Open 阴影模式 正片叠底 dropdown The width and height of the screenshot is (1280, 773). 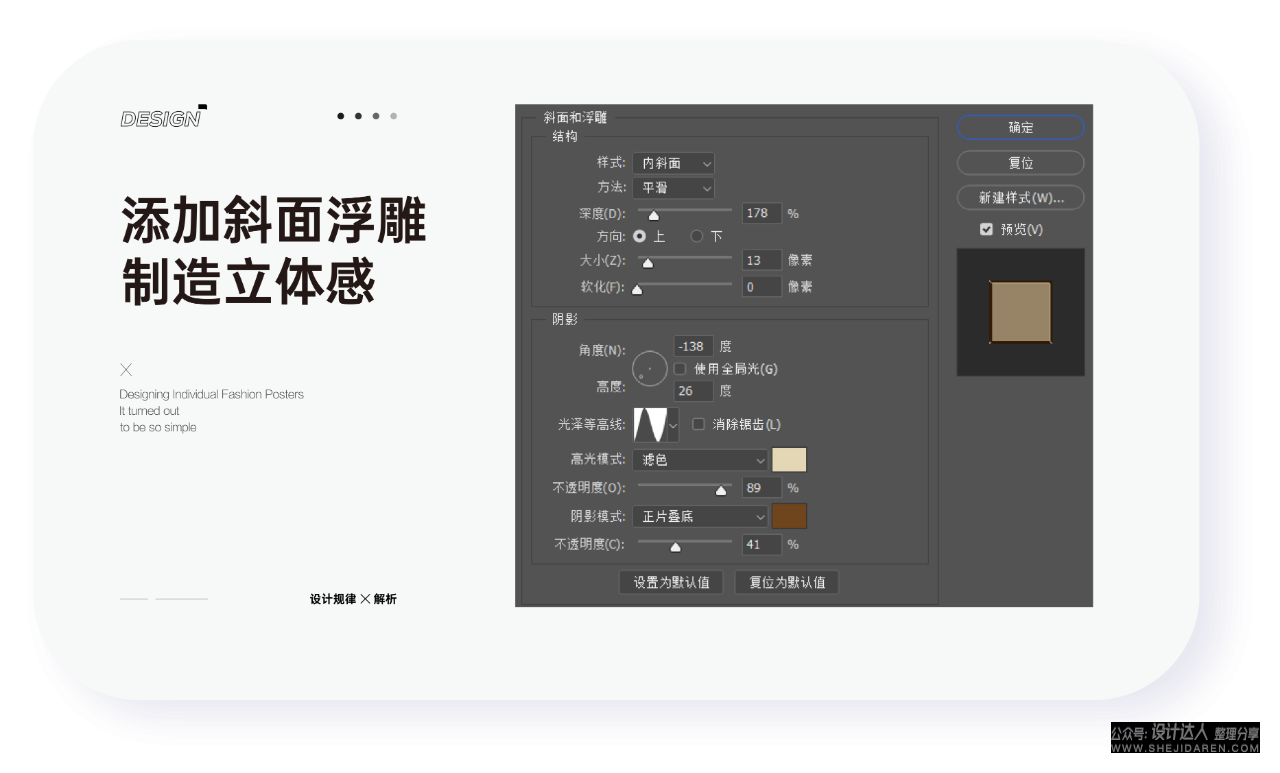[x=701, y=517]
